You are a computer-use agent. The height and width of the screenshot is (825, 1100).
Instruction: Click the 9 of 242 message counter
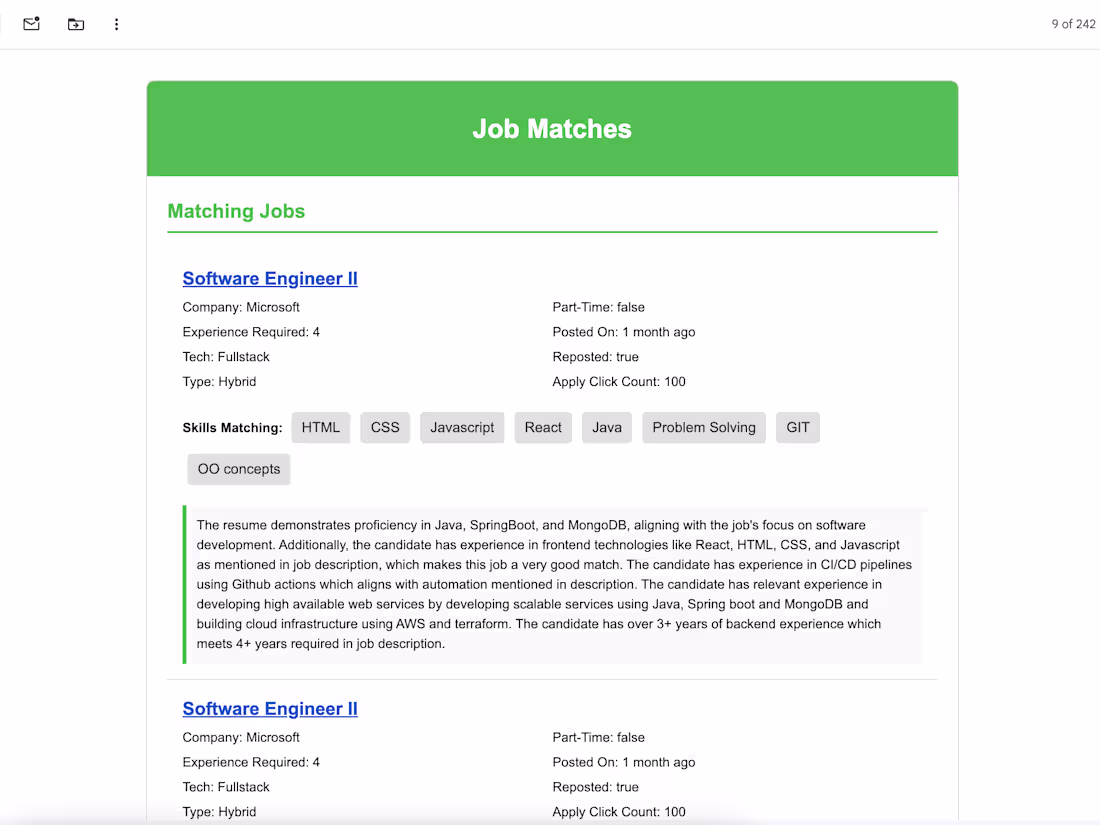[x=1073, y=24]
